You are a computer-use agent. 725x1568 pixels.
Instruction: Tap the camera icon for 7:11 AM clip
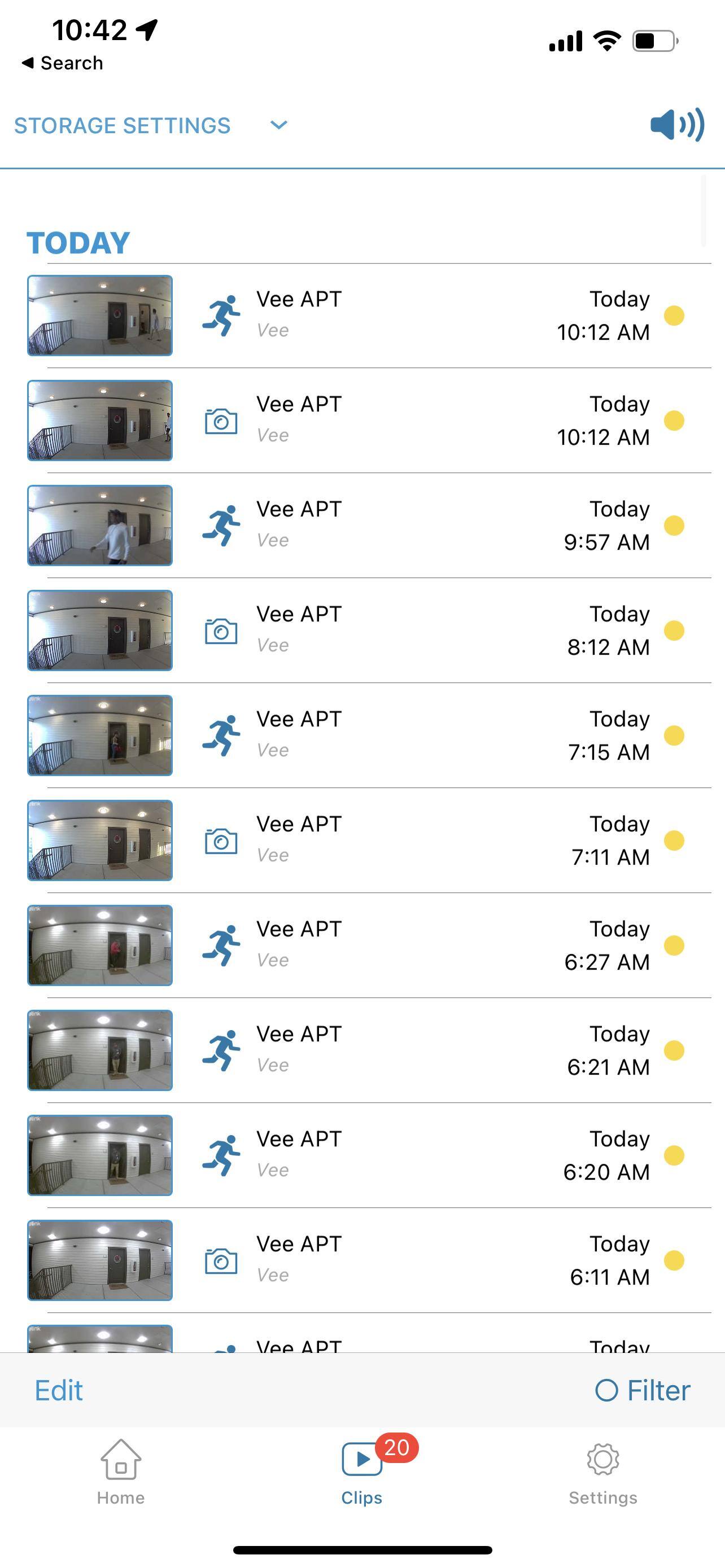pyautogui.click(x=221, y=840)
